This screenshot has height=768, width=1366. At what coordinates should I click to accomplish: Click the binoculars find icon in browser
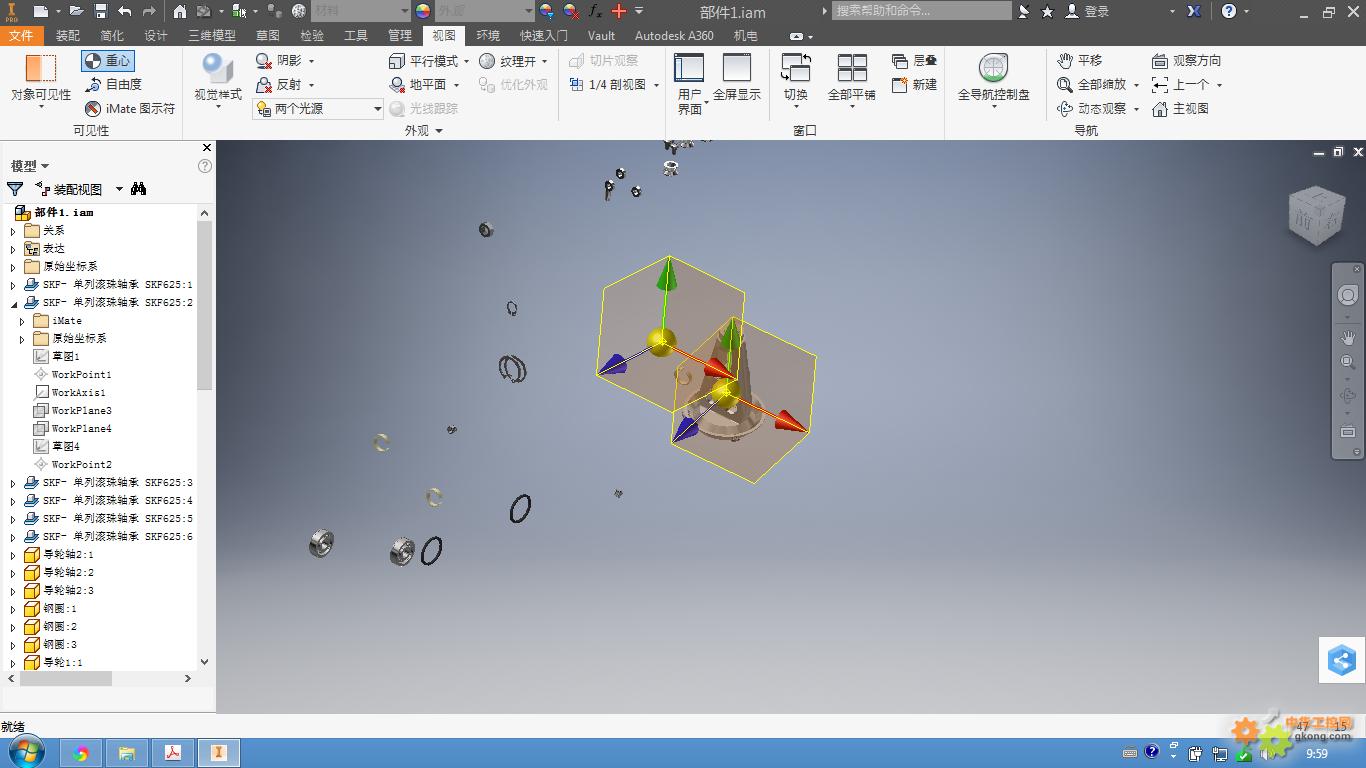[138, 189]
